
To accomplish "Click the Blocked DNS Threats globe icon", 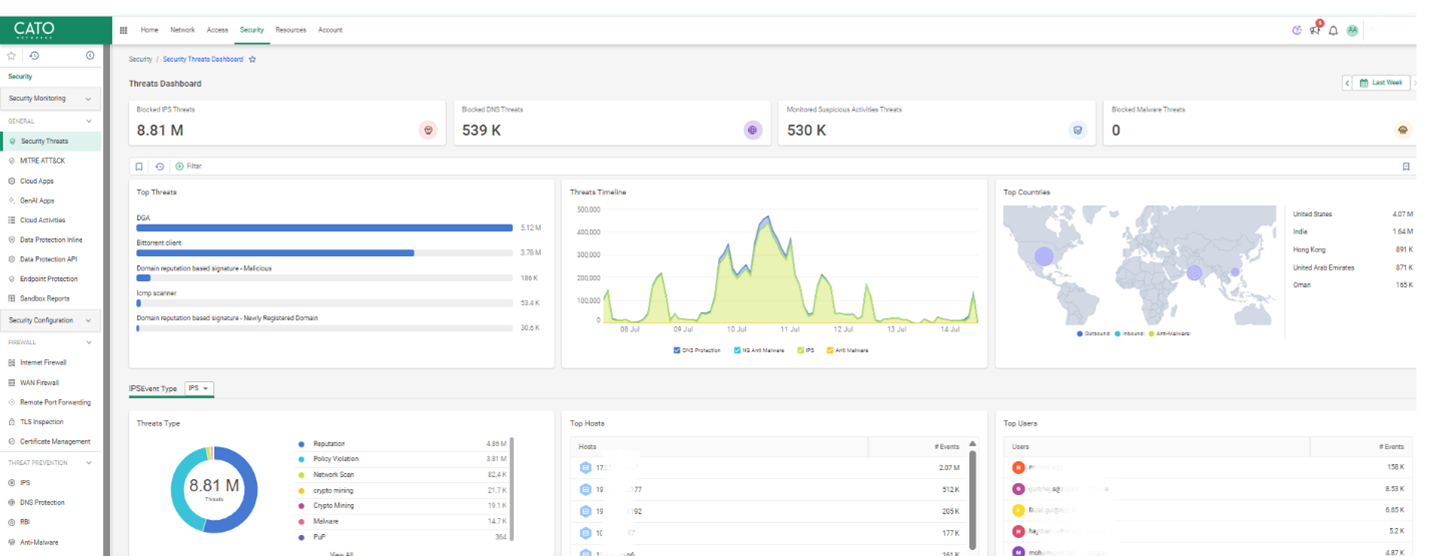I will pos(753,130).
